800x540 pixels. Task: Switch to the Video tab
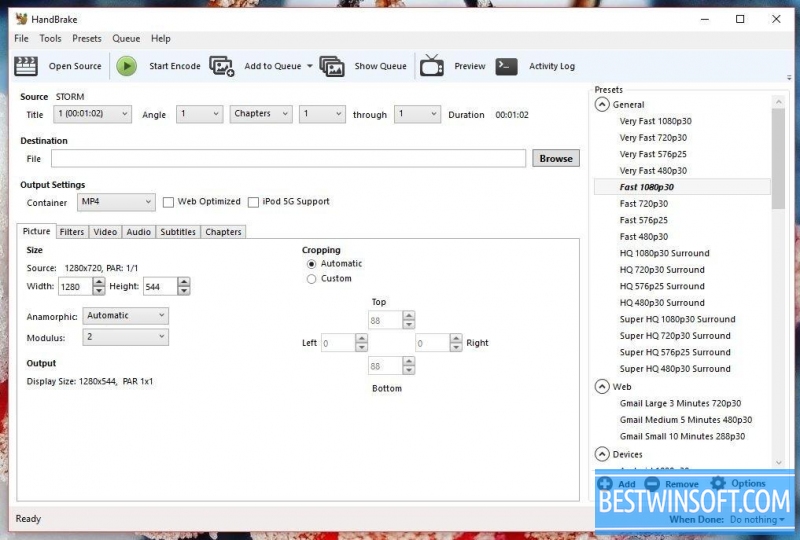coord(105,232)
